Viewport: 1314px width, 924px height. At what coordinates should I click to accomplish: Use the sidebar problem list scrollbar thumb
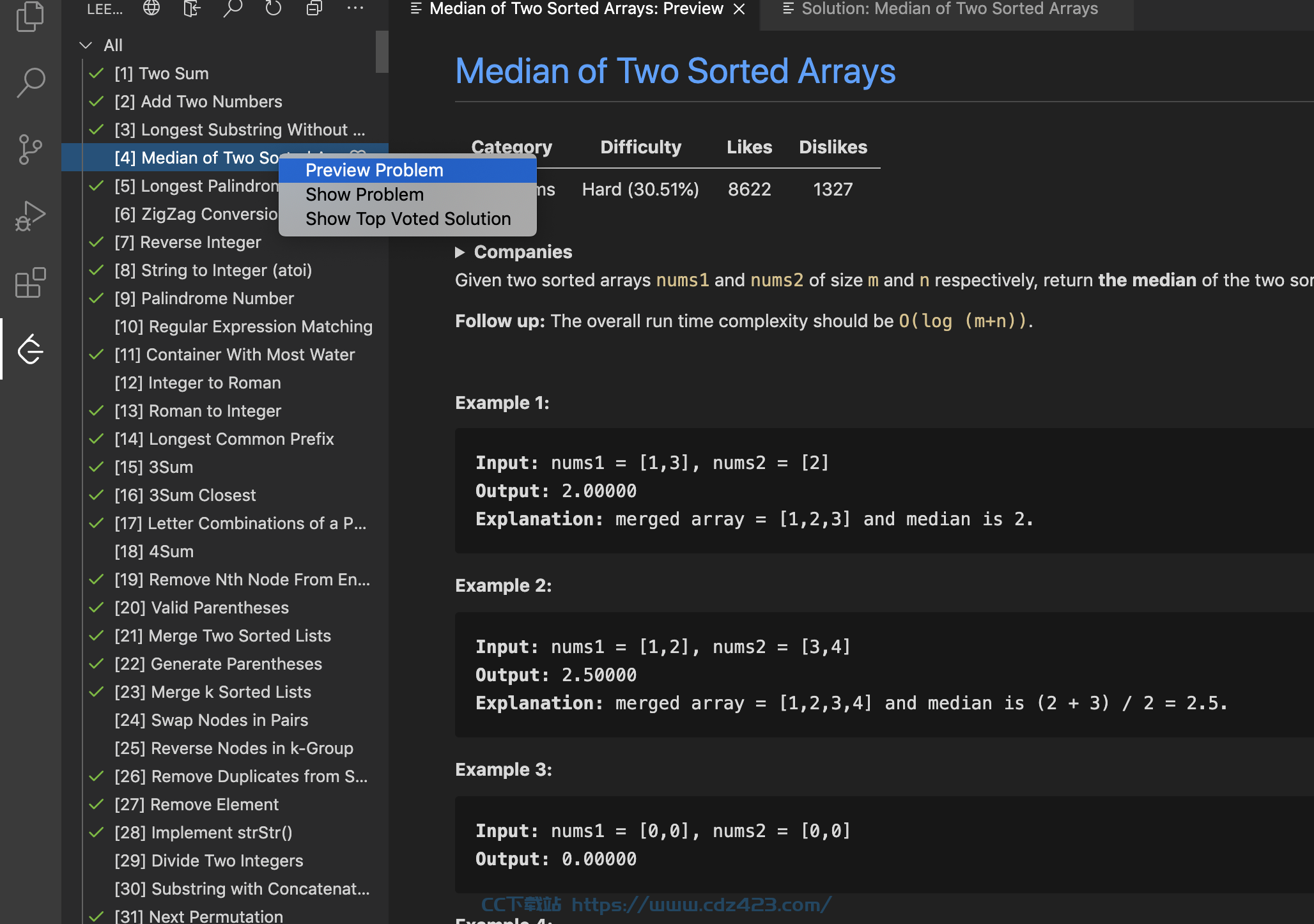click(x=382, y=52)
